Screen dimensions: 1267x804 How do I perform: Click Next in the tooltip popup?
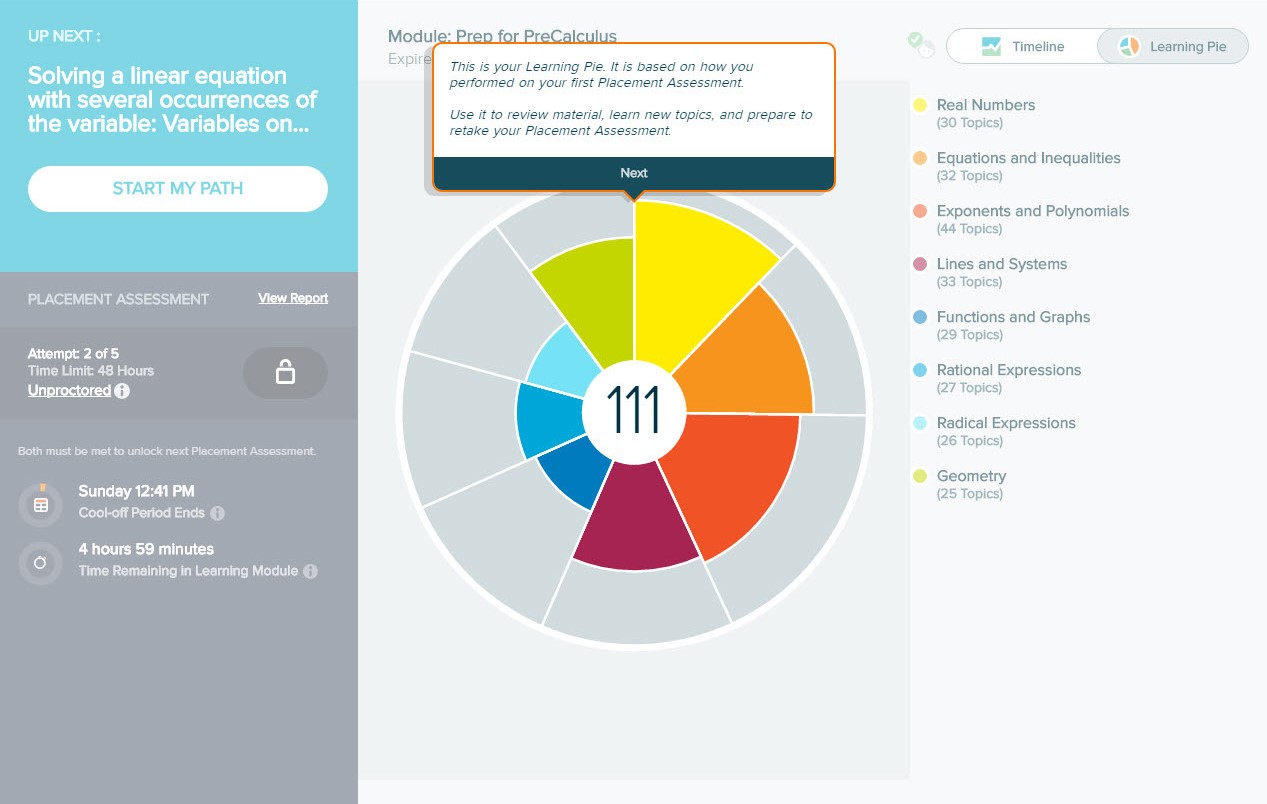634,173
